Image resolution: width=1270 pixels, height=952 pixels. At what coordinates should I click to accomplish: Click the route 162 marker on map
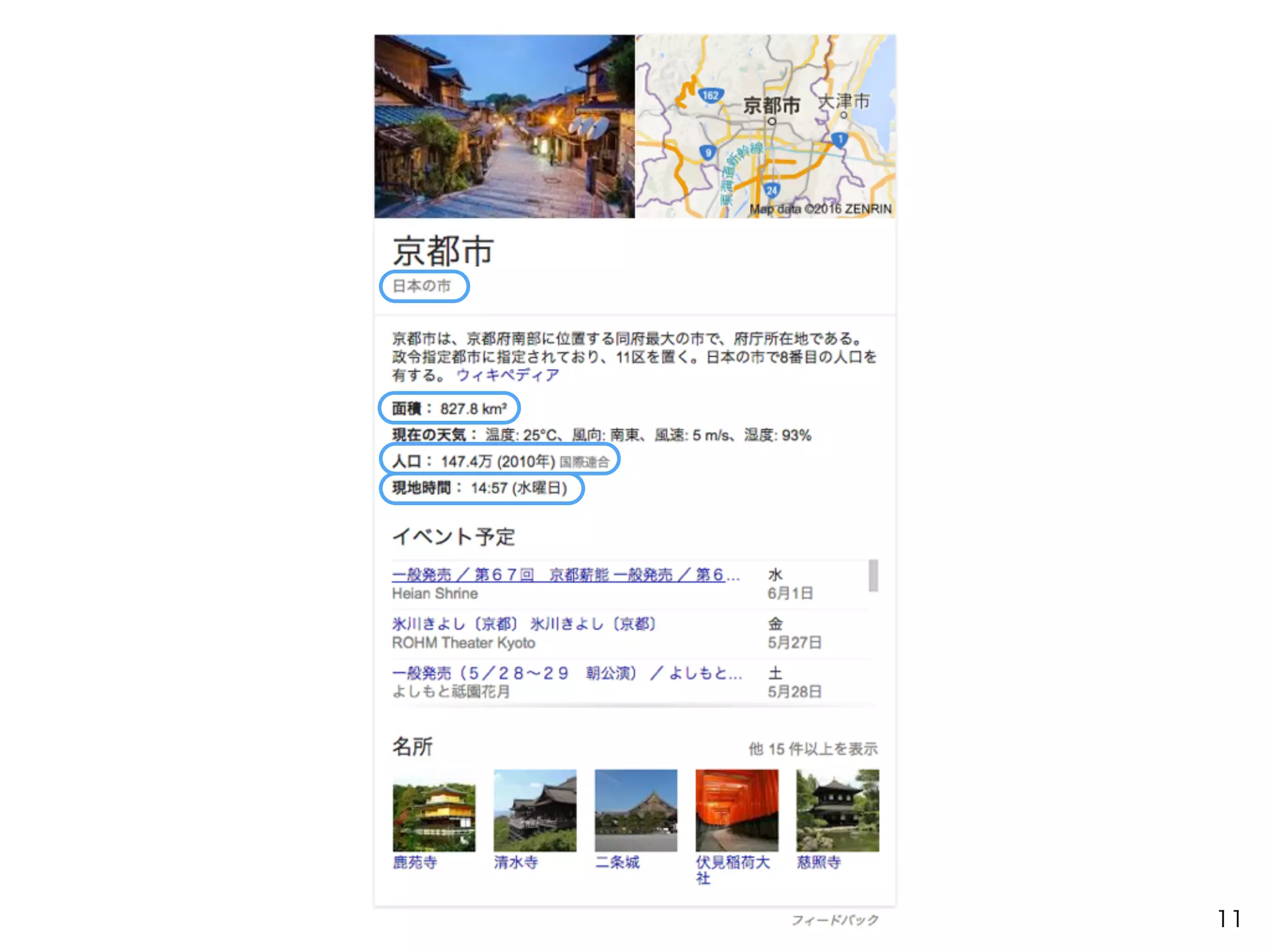tap(710, 95)
